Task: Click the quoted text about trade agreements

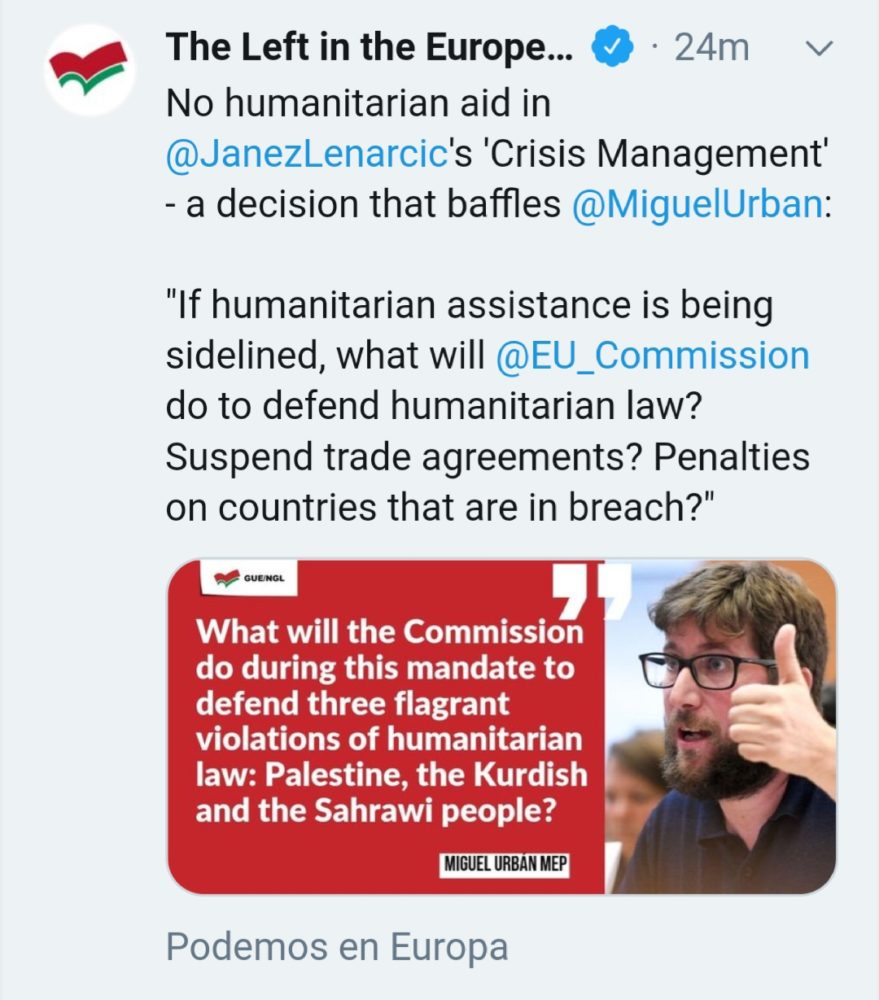Action: (x=487, y=457)
